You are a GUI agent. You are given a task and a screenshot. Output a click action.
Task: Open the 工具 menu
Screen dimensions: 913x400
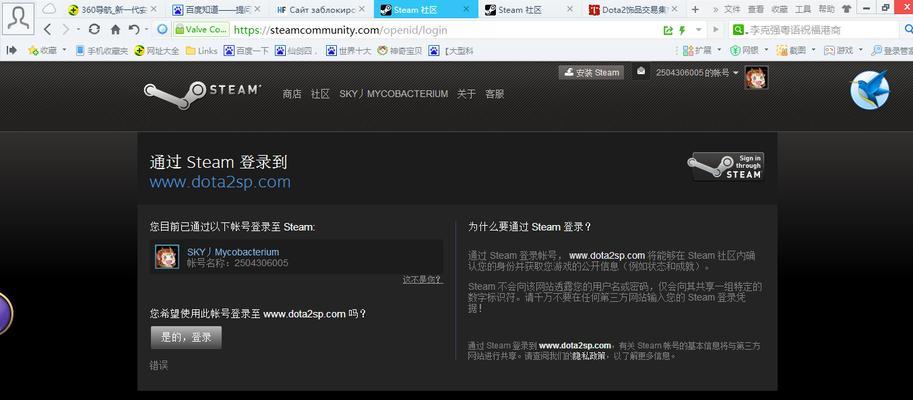pyautogui.click(x=803, y=10)
